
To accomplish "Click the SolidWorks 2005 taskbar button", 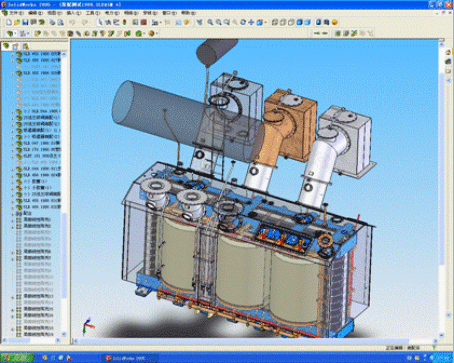I will click(x=128, y=358).
